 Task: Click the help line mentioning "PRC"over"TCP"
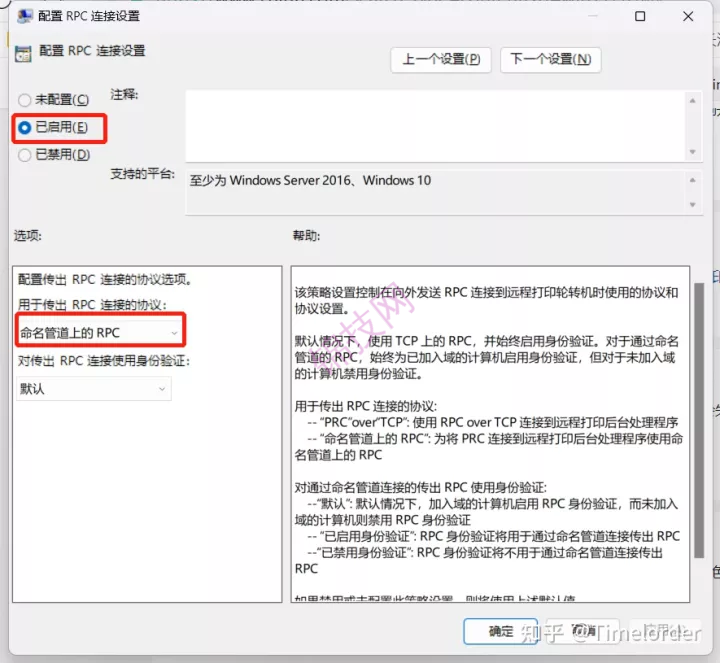tap(493, 422)
